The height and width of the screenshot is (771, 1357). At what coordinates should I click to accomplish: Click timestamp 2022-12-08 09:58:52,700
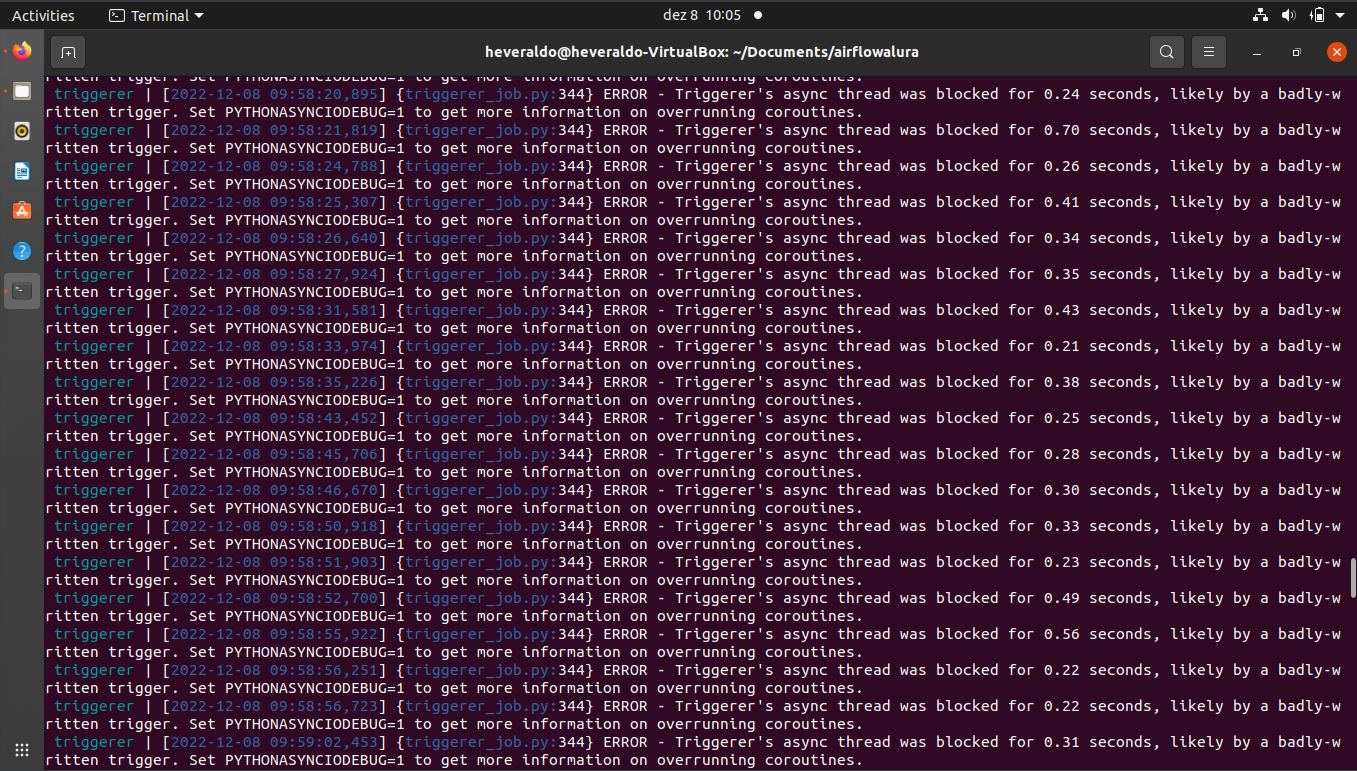tap(274, 598)
